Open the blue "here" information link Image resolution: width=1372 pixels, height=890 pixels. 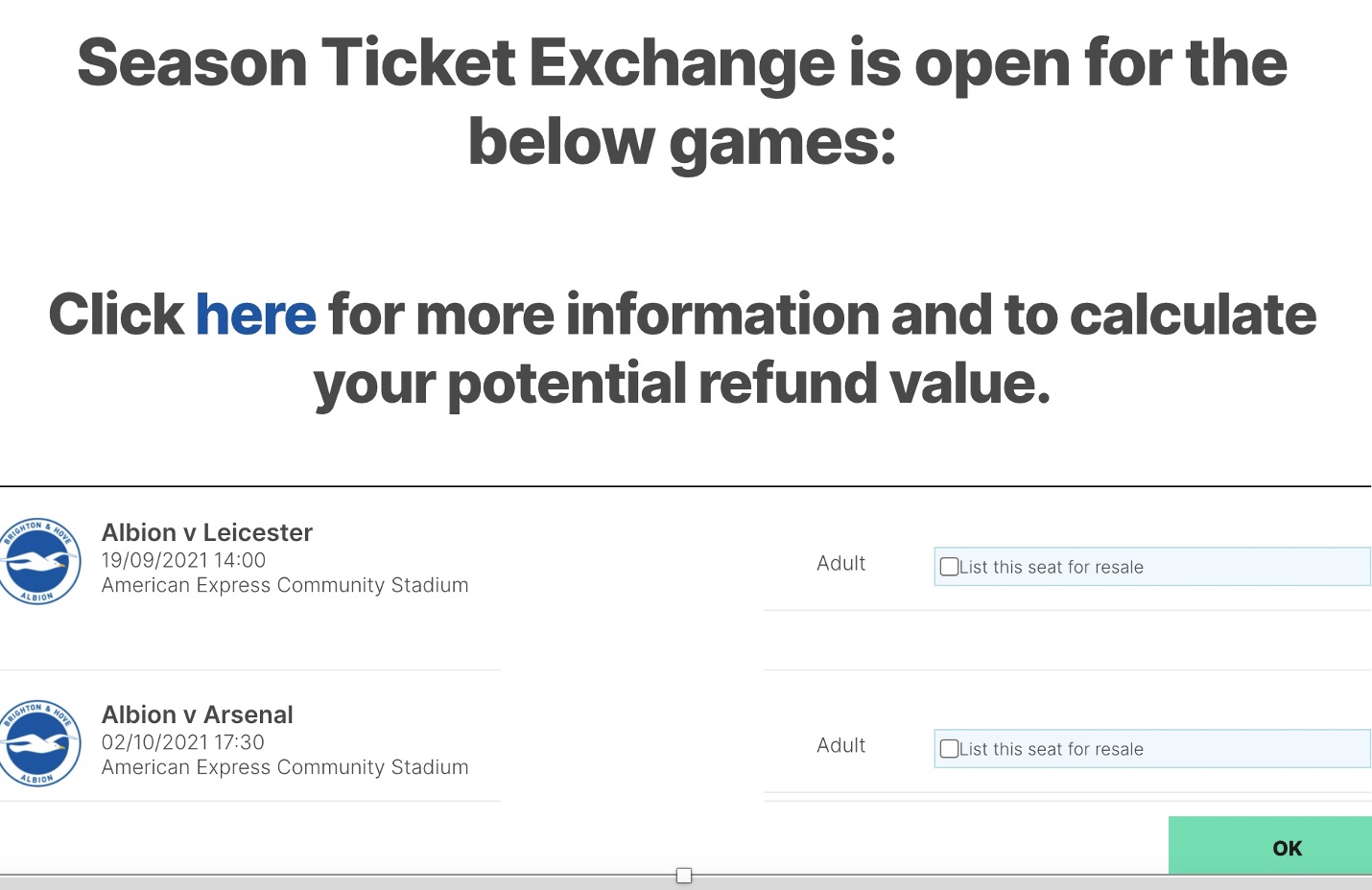coord(255,315)
